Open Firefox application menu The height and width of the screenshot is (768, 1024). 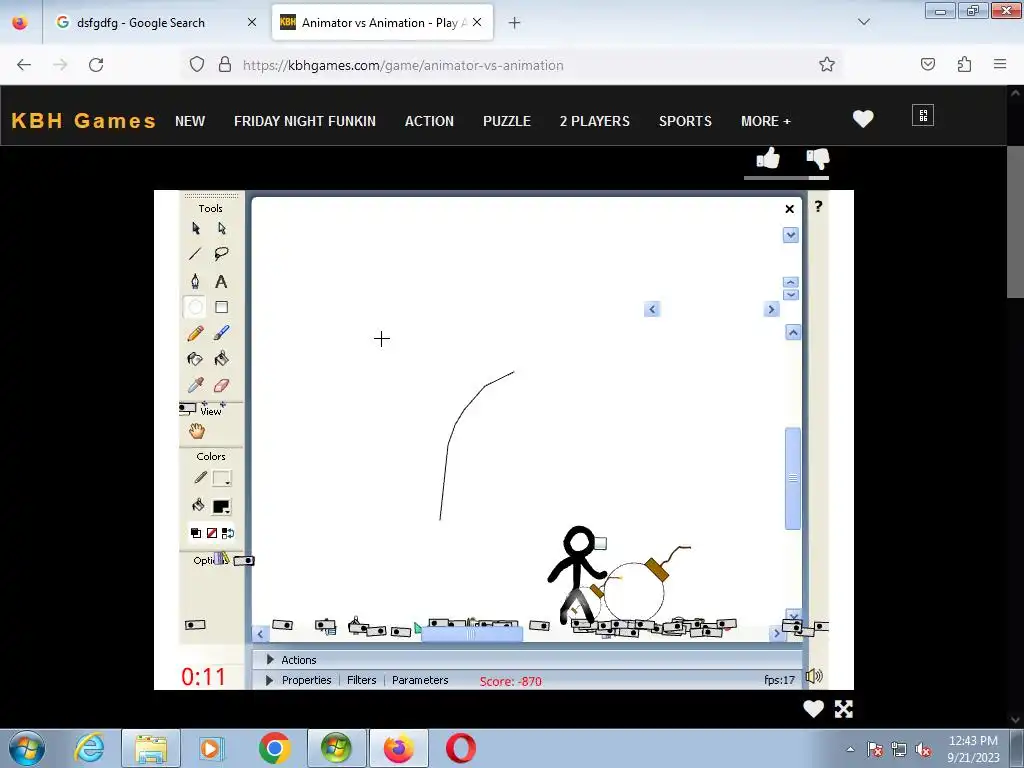coord(1000,64)
